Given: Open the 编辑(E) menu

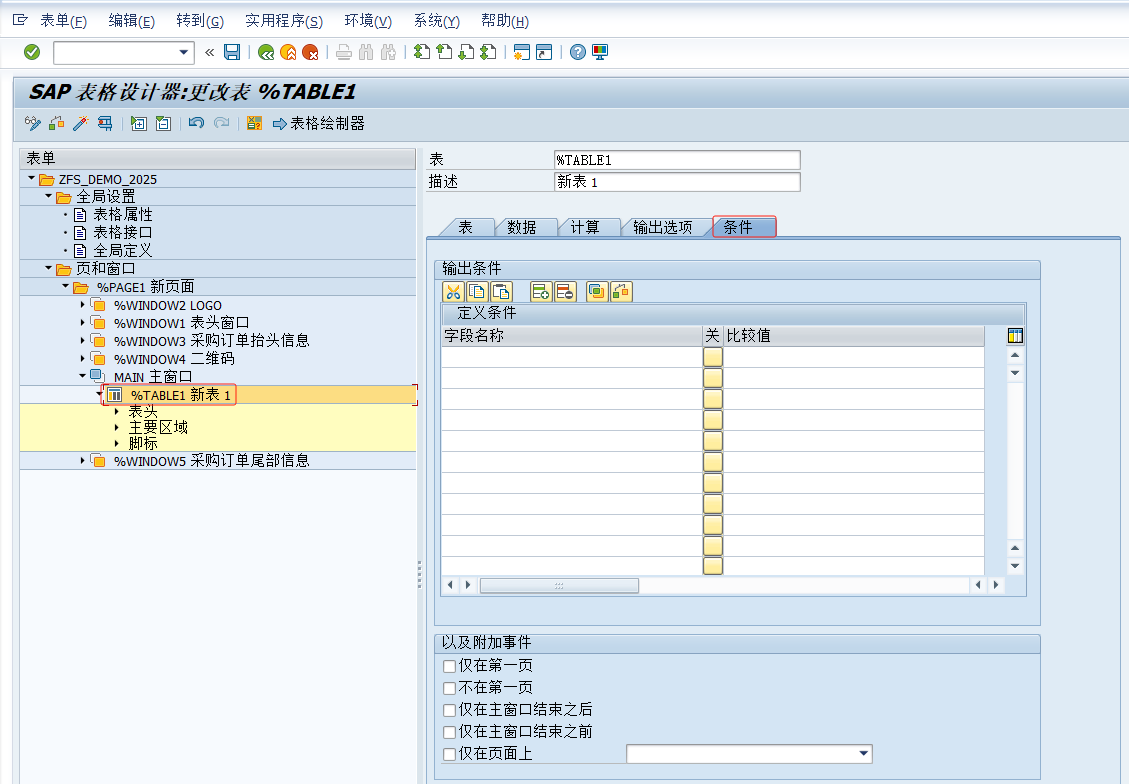Looking at the screenshot, I should 131,21.
